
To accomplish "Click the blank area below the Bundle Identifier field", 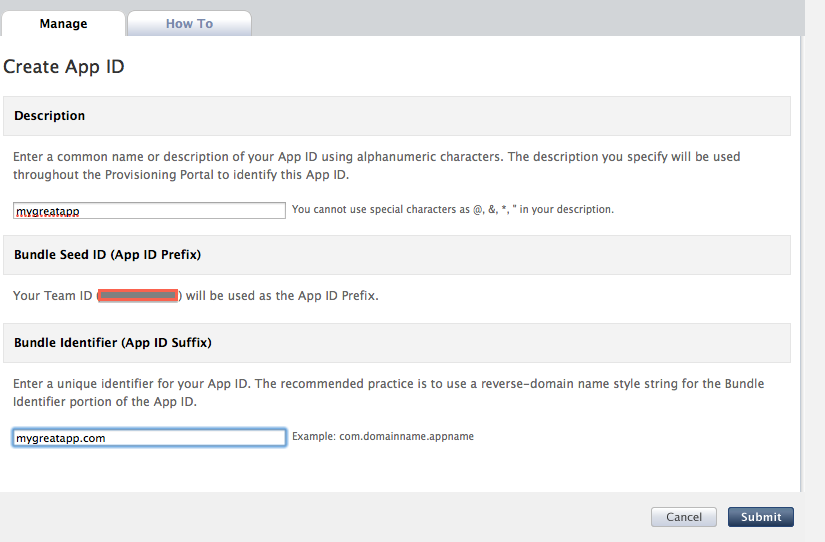I will (x=400, y=470).
